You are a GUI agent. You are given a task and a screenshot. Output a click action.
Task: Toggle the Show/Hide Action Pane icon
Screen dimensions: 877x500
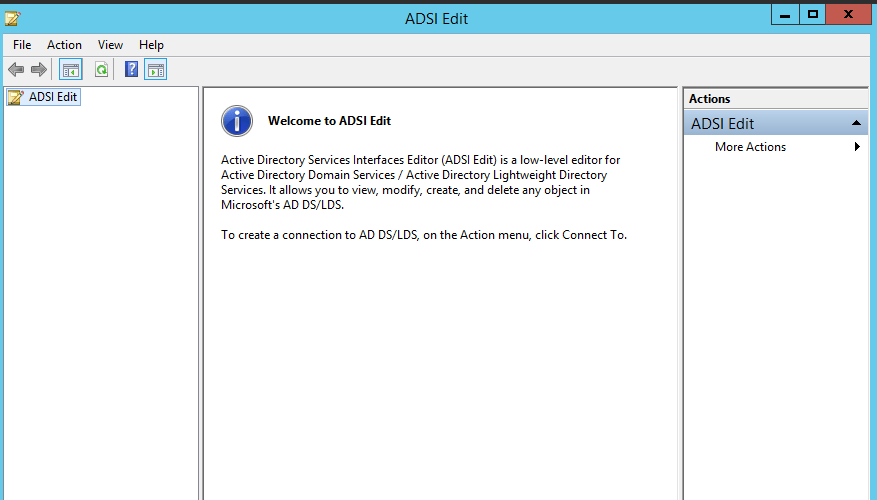point(155,70)
